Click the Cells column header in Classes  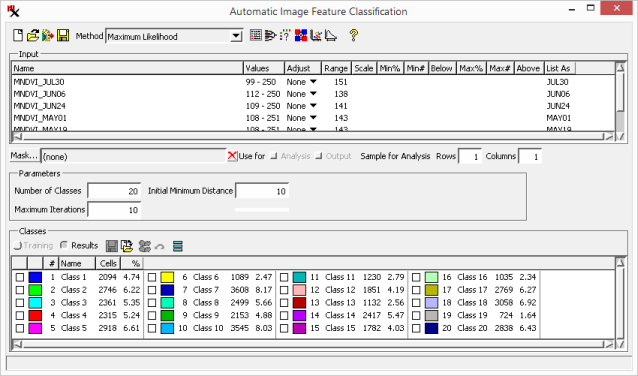pyautogui.click(x=108, y=264)
